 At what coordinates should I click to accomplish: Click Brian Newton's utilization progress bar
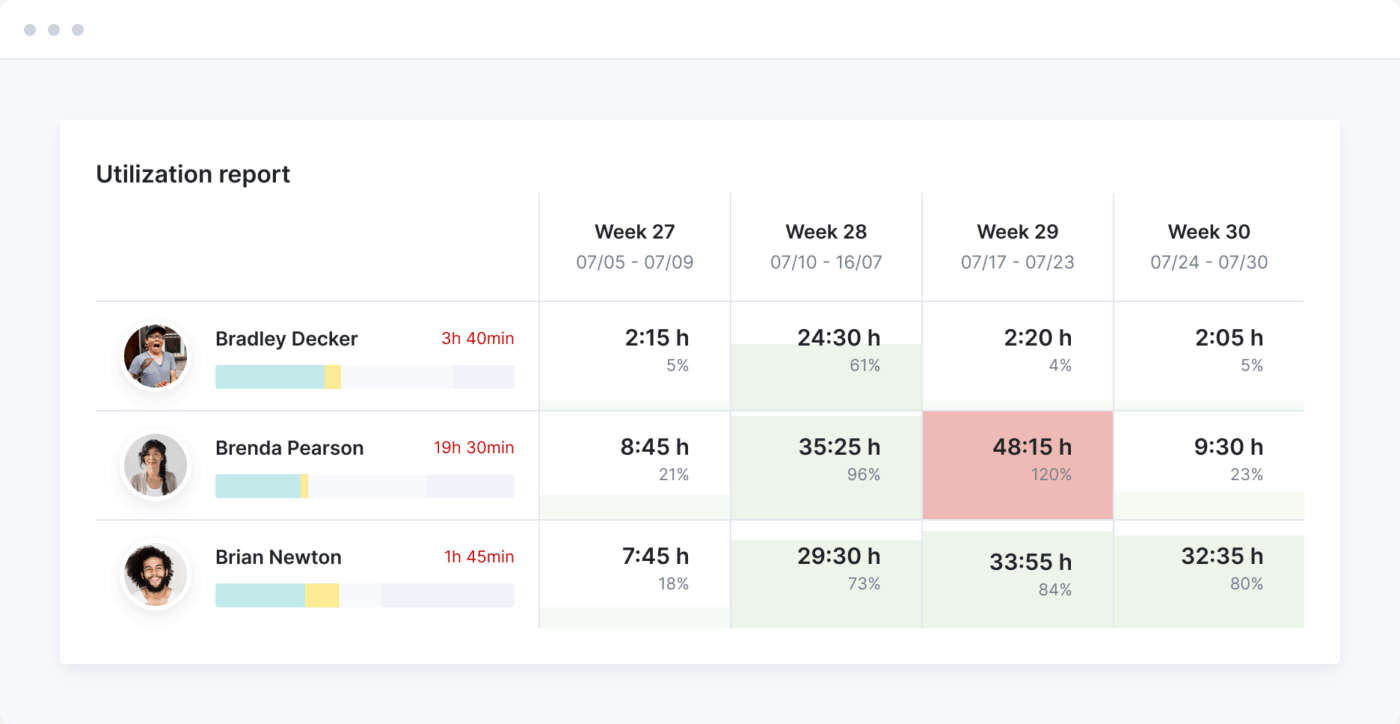point(365,595)
